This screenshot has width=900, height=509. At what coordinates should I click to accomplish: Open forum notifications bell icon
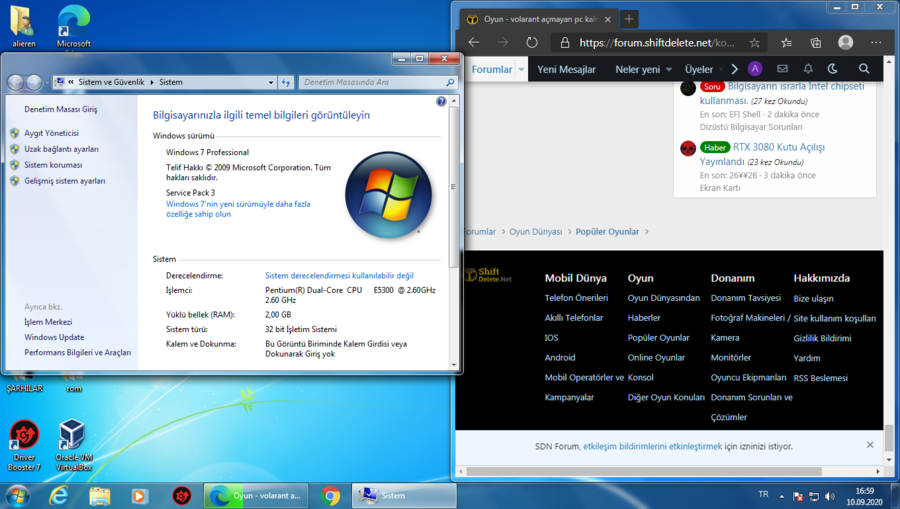(x=808, y=69)
